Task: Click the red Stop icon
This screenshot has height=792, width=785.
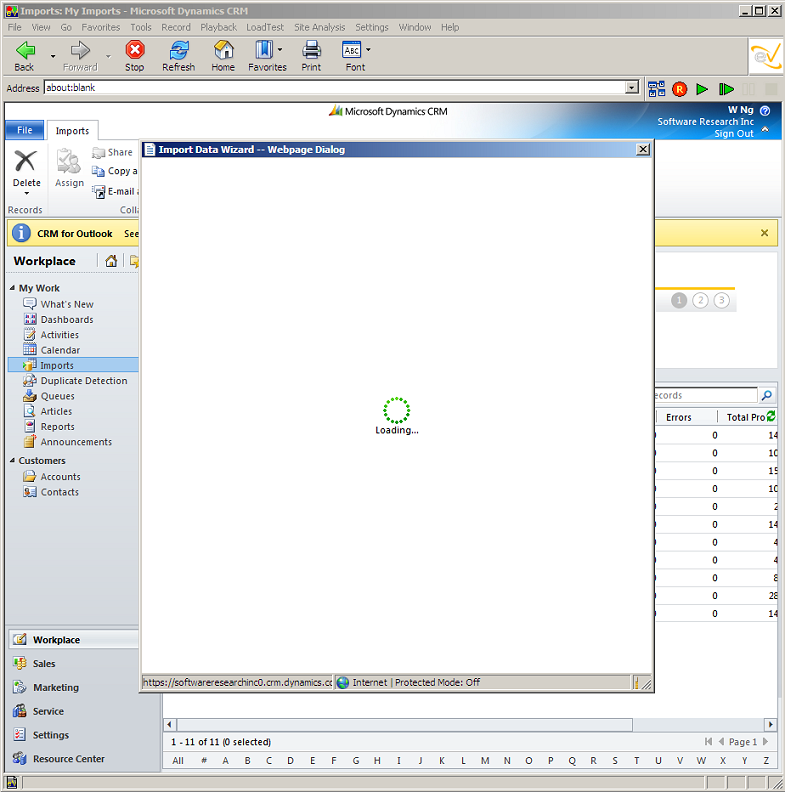Action: click(135, 50)
